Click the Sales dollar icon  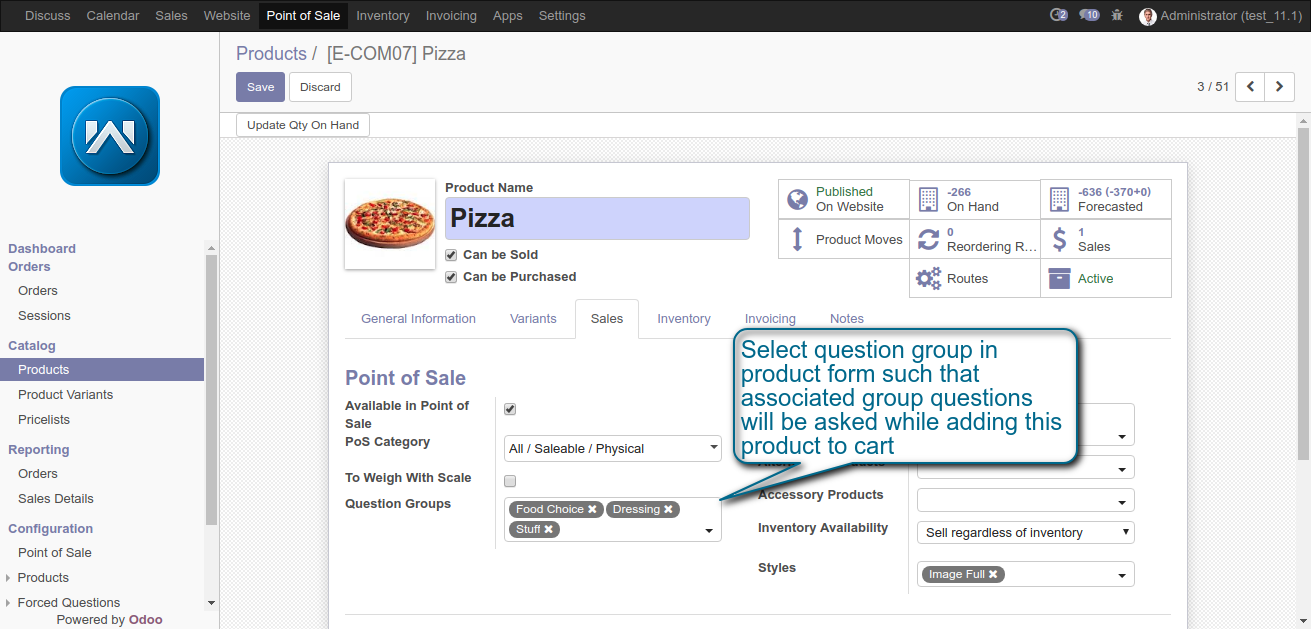pos(1059,239)
